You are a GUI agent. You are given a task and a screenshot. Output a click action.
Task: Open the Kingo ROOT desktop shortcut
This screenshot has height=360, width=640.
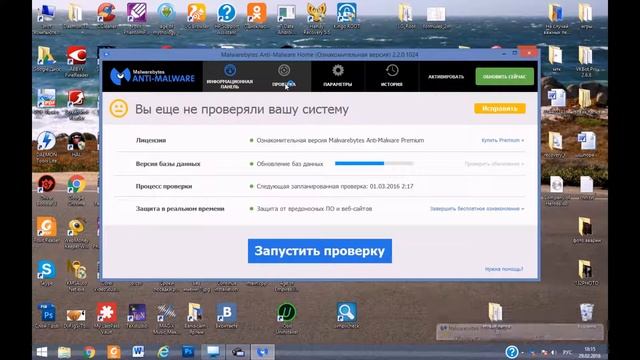[x=347, y=16]
